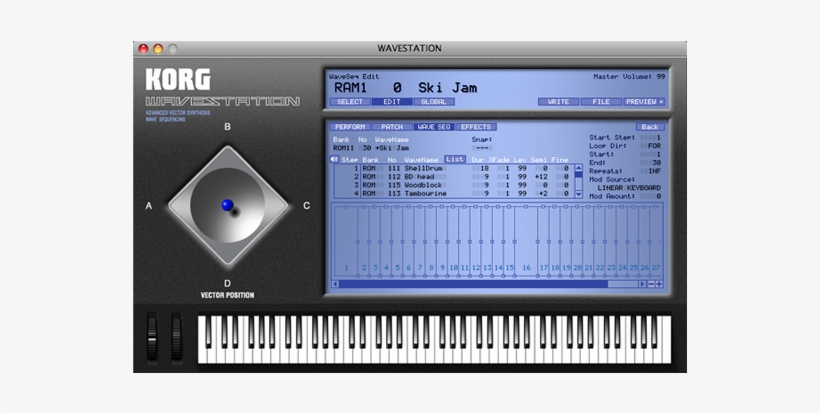The image size is (820, 413).
Task: Click the GLOBAL mode tab
Action: coord(434,102)
